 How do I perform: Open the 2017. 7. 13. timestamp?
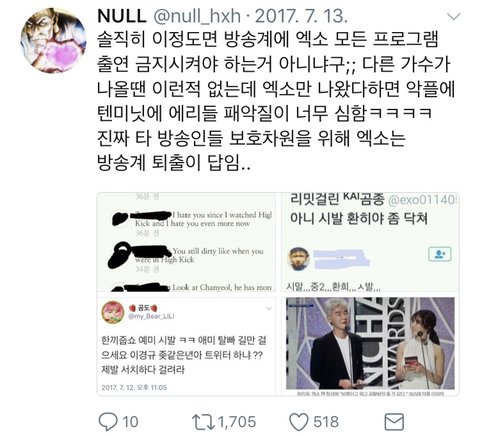pyautogui.click(x=301, y=16)
